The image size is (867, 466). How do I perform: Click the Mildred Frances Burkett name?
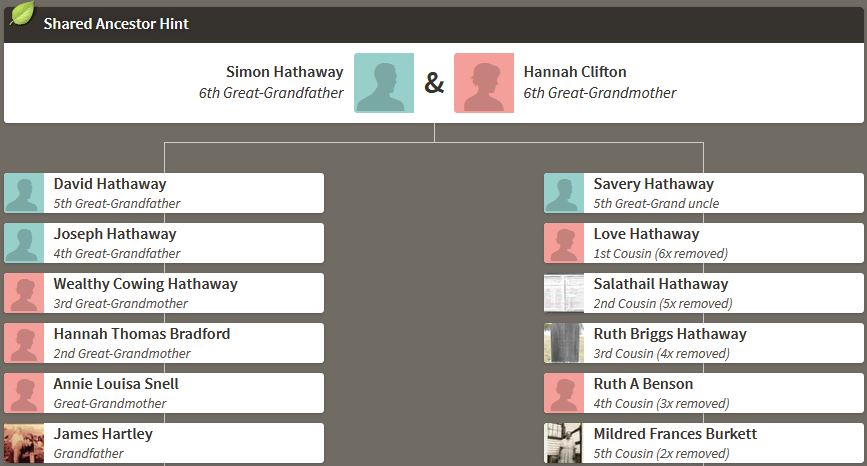[x=675, y=434]
